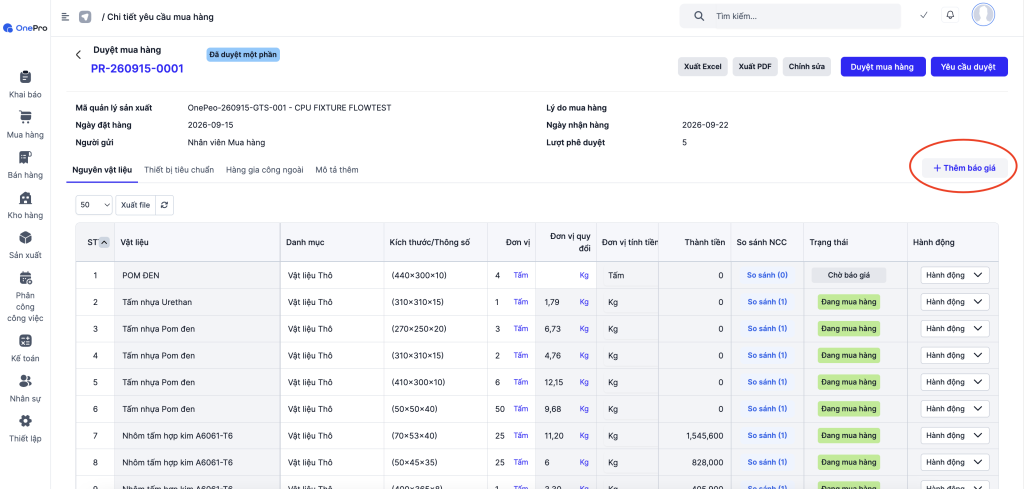Click OnePeo-260915-GTS-001 production code text
The height and width of the screenshot is (489, 1024).
tap(289, 108)
